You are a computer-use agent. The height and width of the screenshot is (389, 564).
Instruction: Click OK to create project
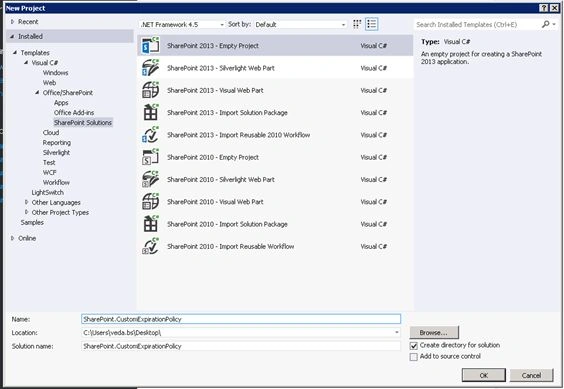(484, 375)
